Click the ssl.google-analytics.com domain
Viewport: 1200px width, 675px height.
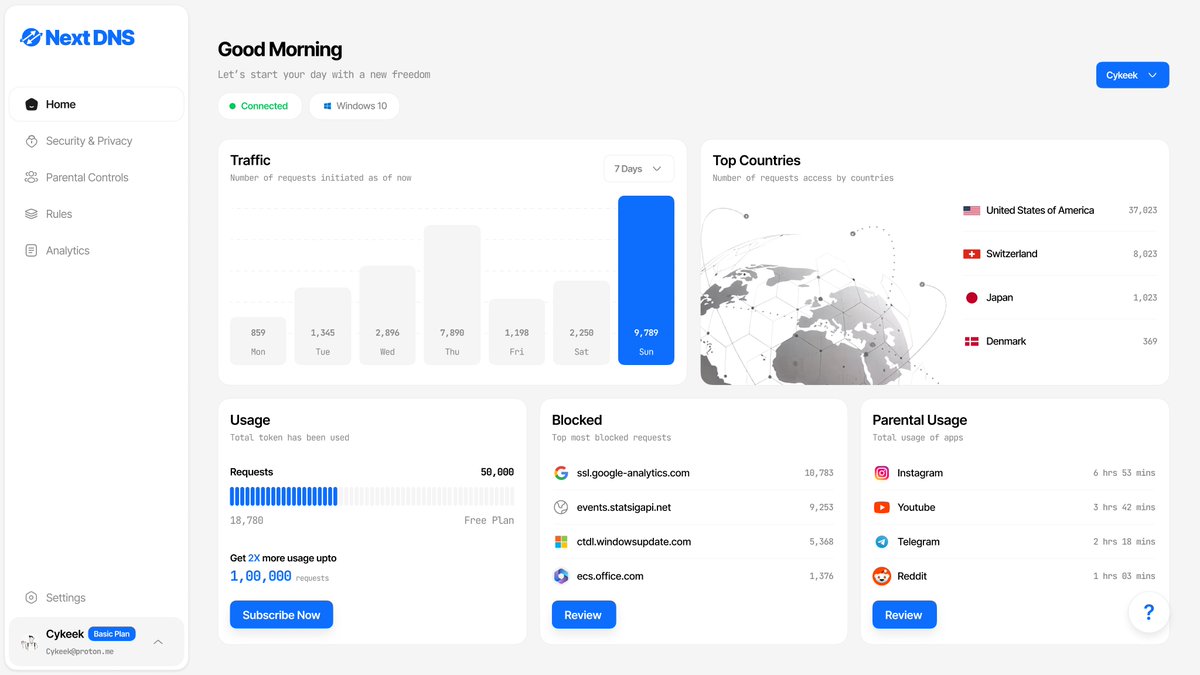pos(633,473)
